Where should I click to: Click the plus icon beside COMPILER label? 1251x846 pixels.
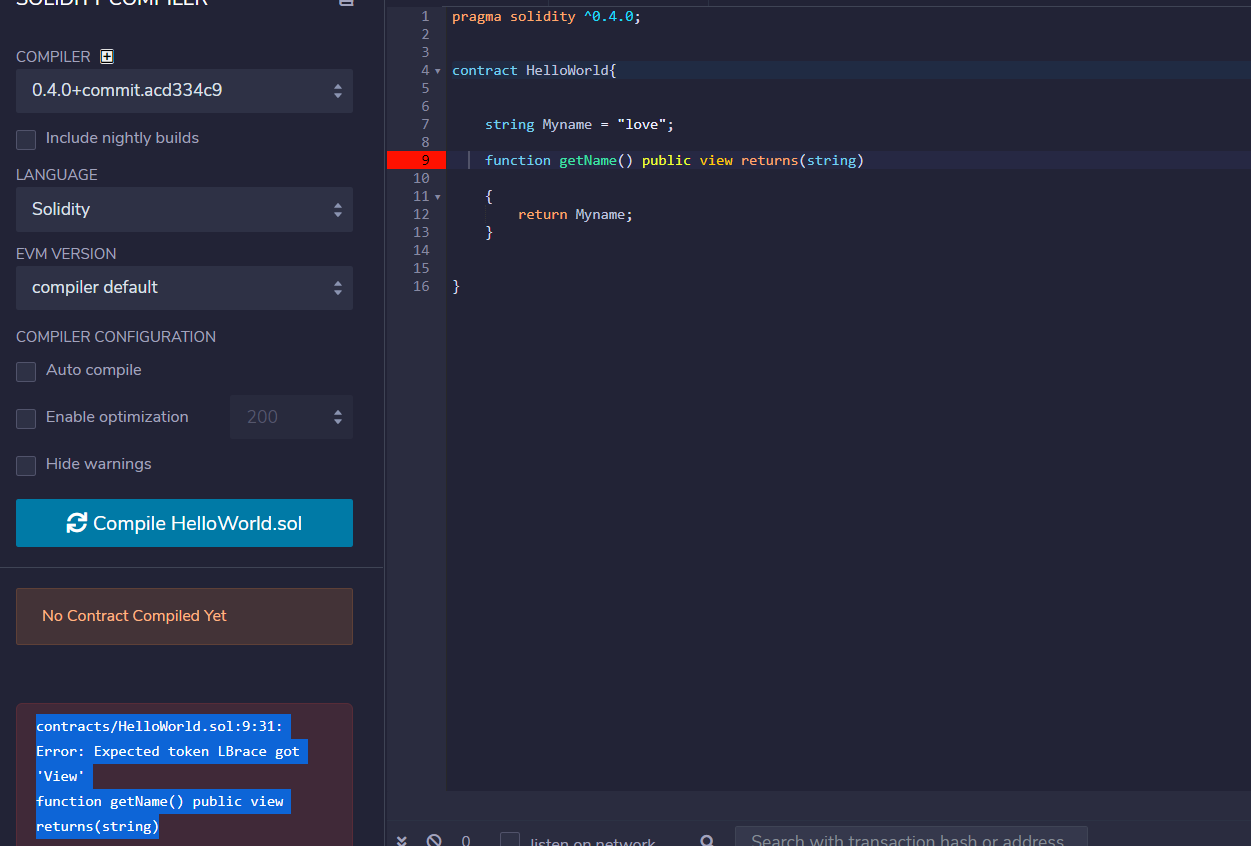[106, 56]
